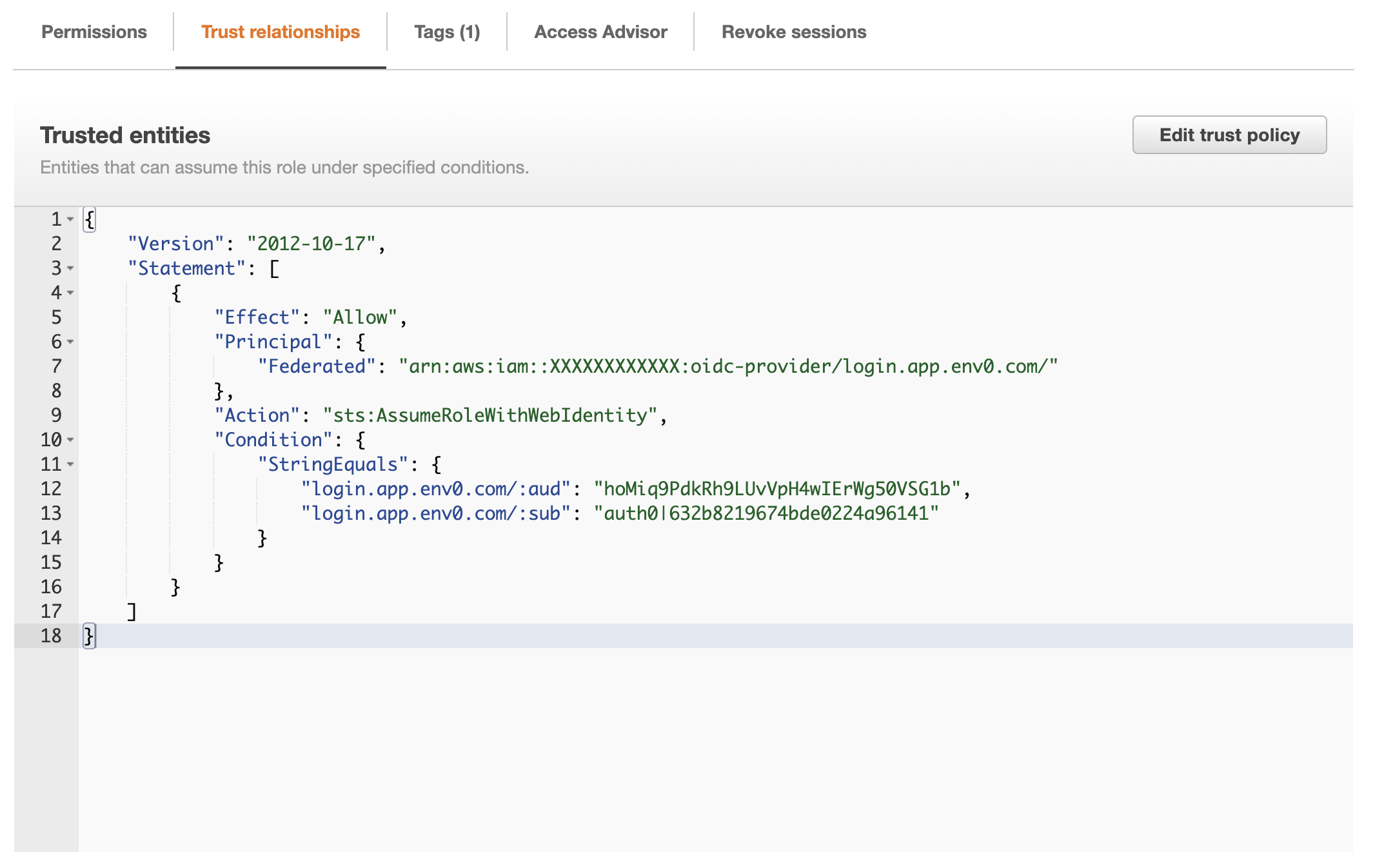Switch to the Tags (1) tab
Screen dimensions: 1384x868
[x=447, y=32]
